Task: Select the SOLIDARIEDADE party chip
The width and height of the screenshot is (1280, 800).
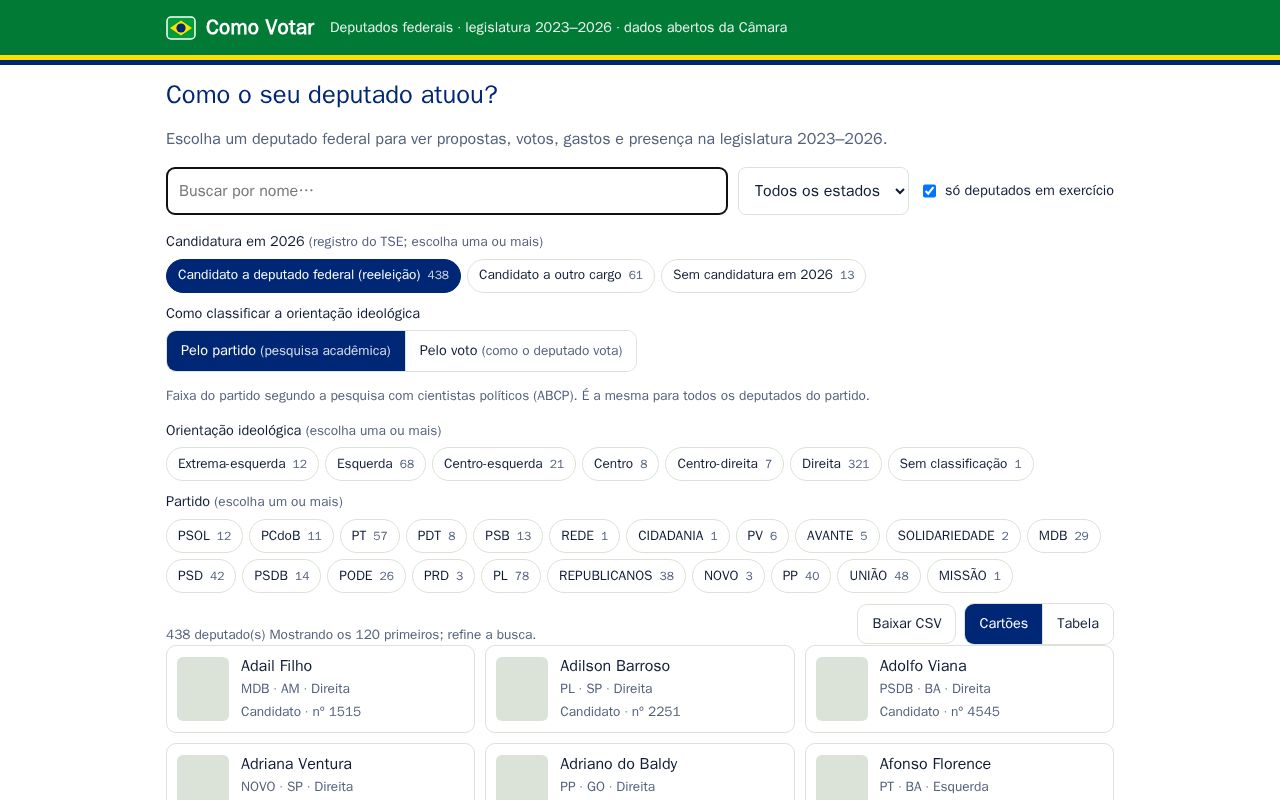Action: point(953,536)
